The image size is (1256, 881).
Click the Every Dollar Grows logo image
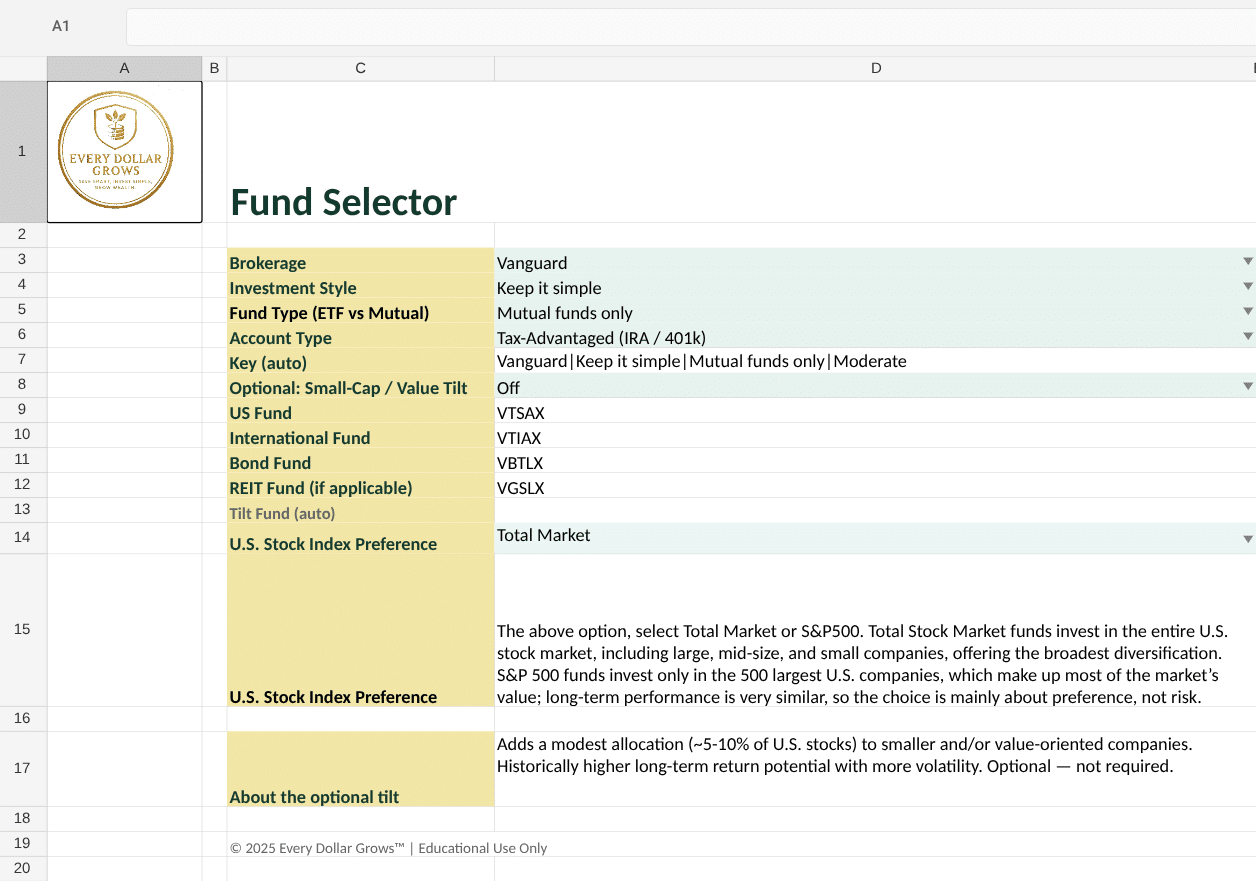(116, 150)
